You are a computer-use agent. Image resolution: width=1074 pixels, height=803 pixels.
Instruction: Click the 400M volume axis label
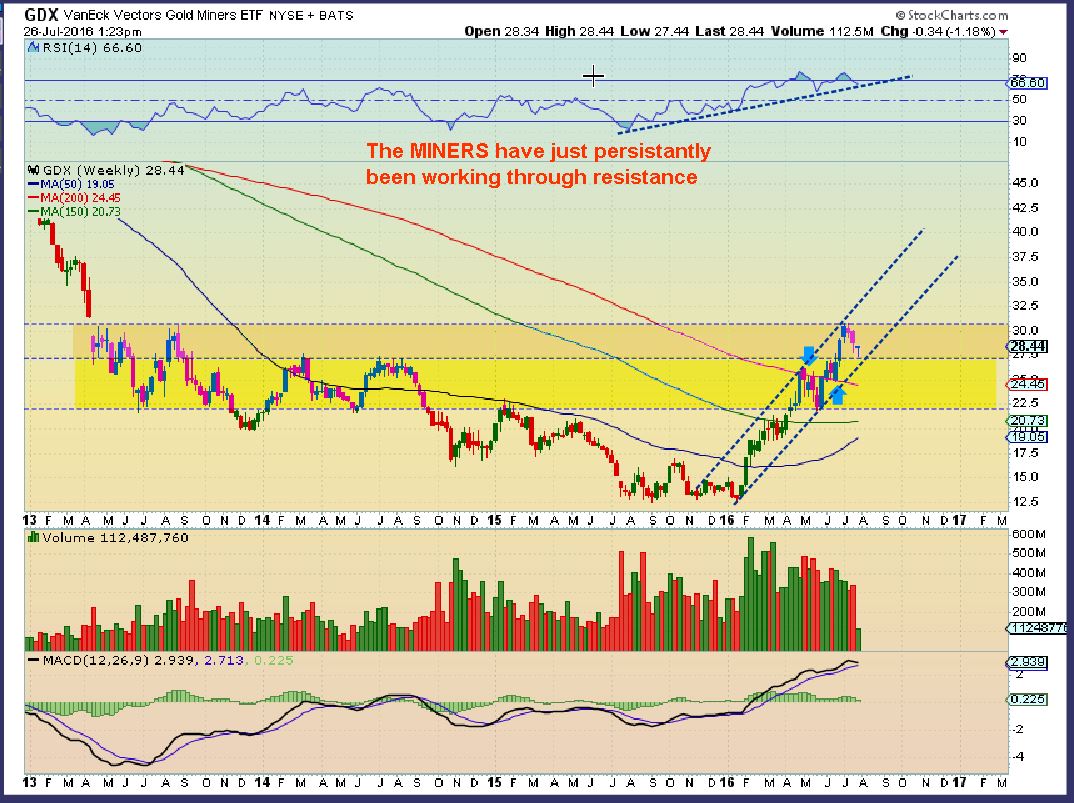pyautogui.click(x=1029, y=573)
